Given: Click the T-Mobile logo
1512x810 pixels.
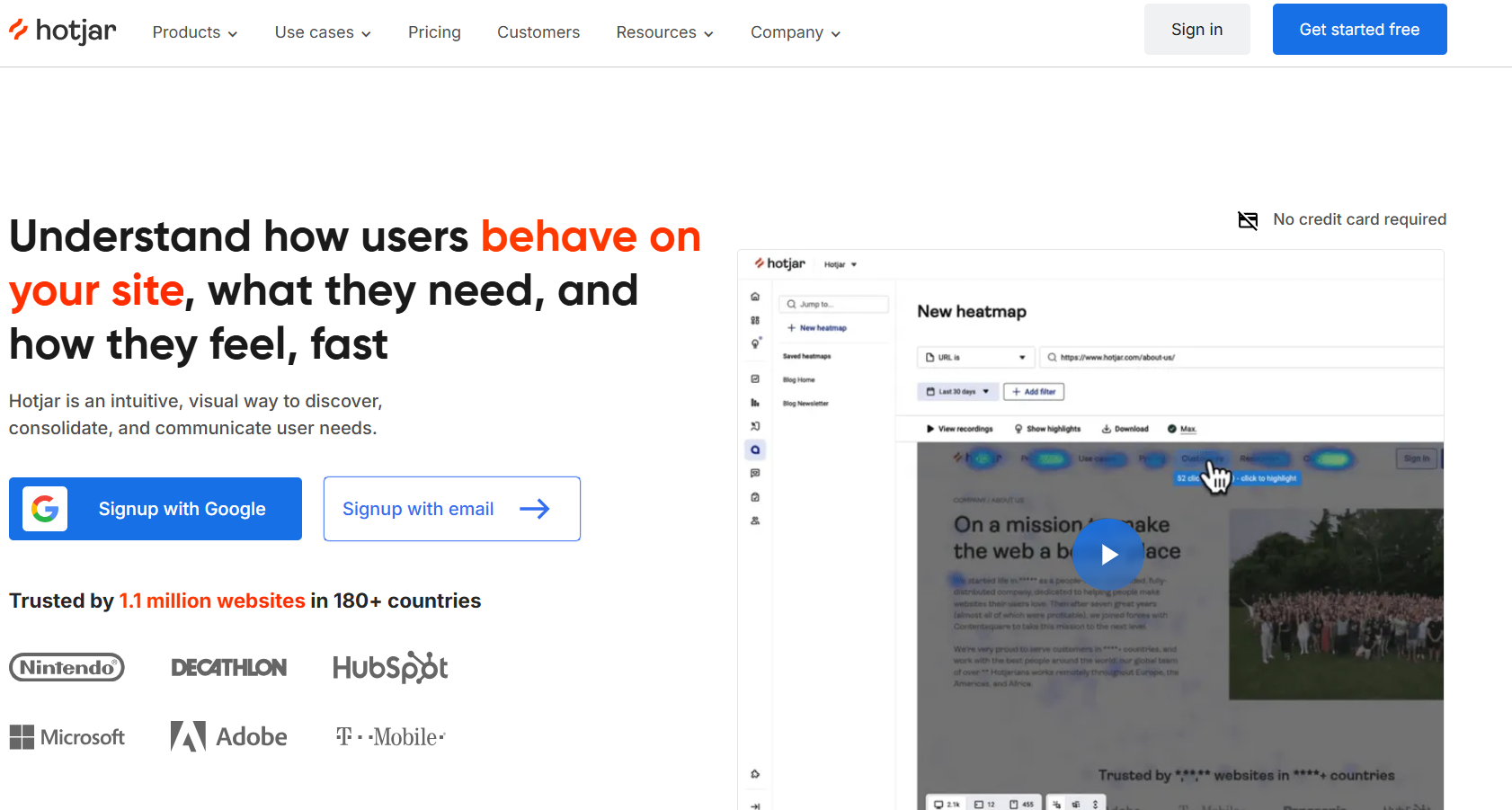Looking at the screenshot, I should (x=390, y=737).
